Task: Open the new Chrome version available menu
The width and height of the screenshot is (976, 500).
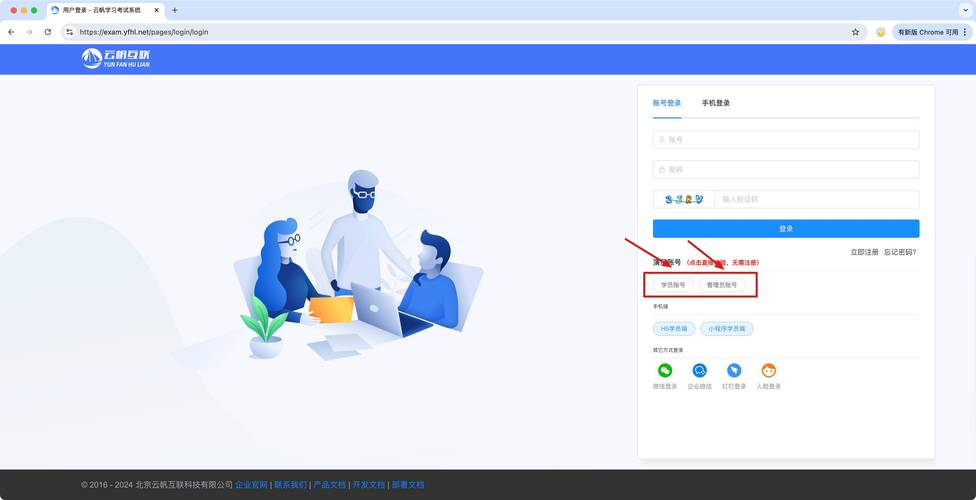Action: pyautogui.click(x=932, y=32)
